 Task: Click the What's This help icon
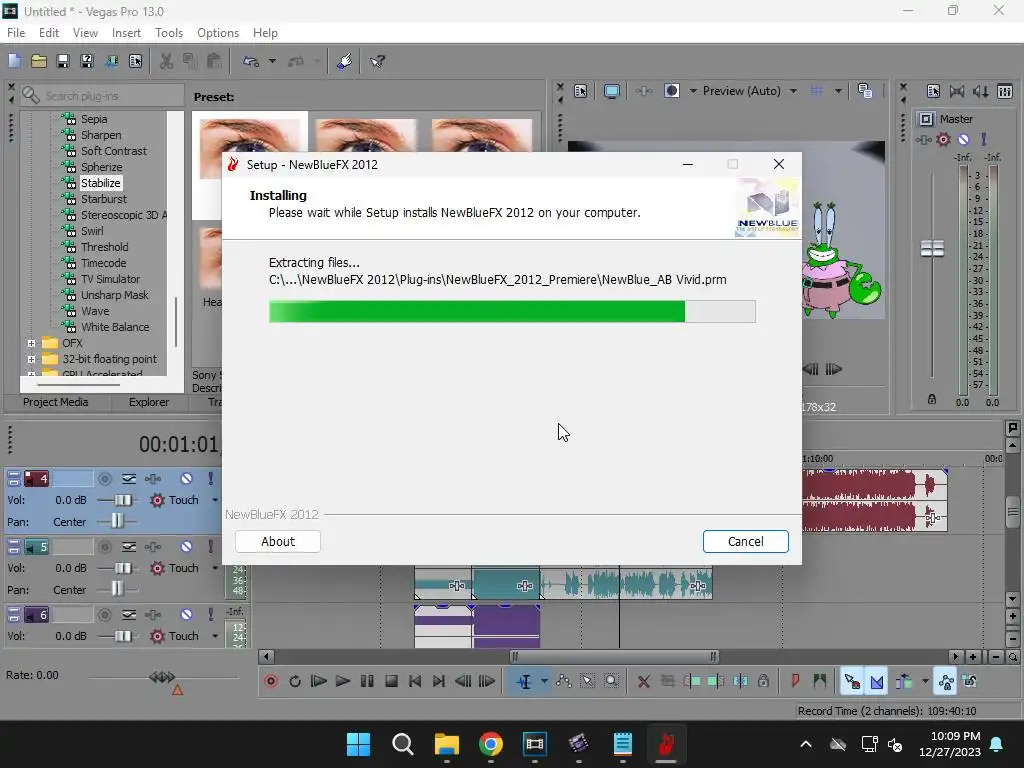point(377,61)
